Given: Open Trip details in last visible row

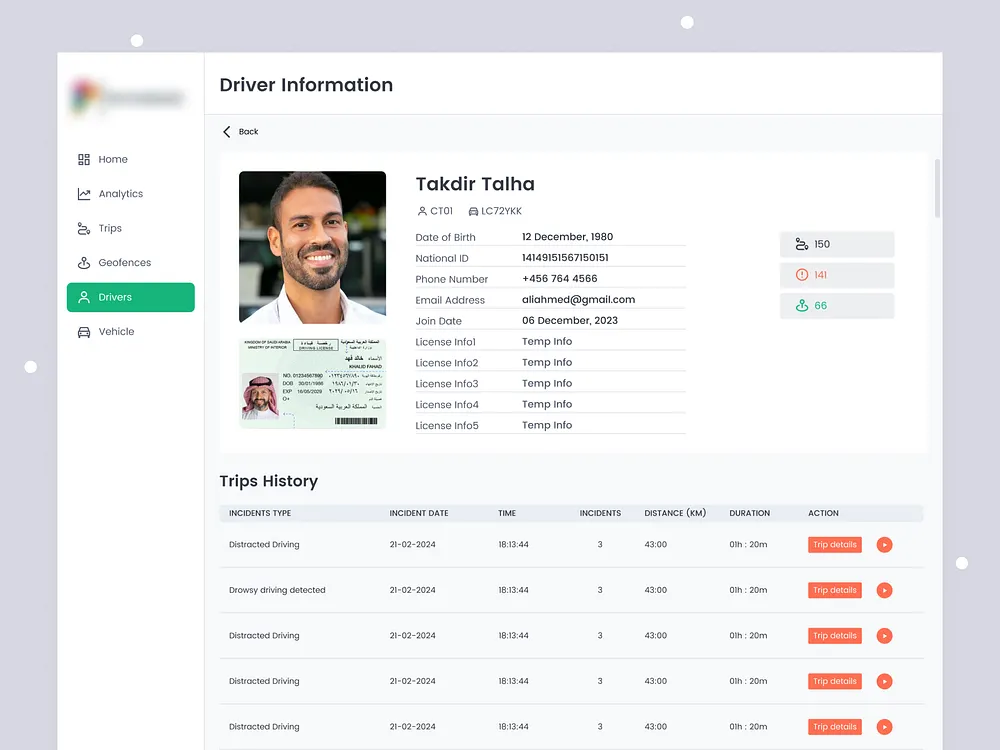Looking at the screenshot, I should (x=834, y=727).
